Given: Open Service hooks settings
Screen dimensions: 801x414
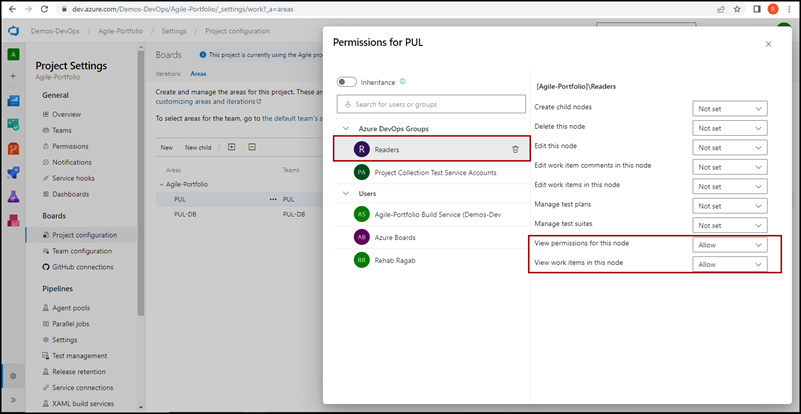Looking at the screenshot, I should 73,178.
